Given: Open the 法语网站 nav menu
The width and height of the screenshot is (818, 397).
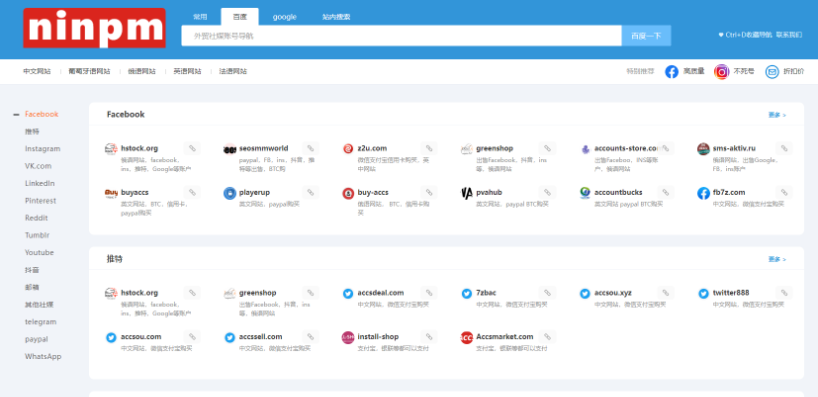Looking at the screenshot, I should click(233, 71).
